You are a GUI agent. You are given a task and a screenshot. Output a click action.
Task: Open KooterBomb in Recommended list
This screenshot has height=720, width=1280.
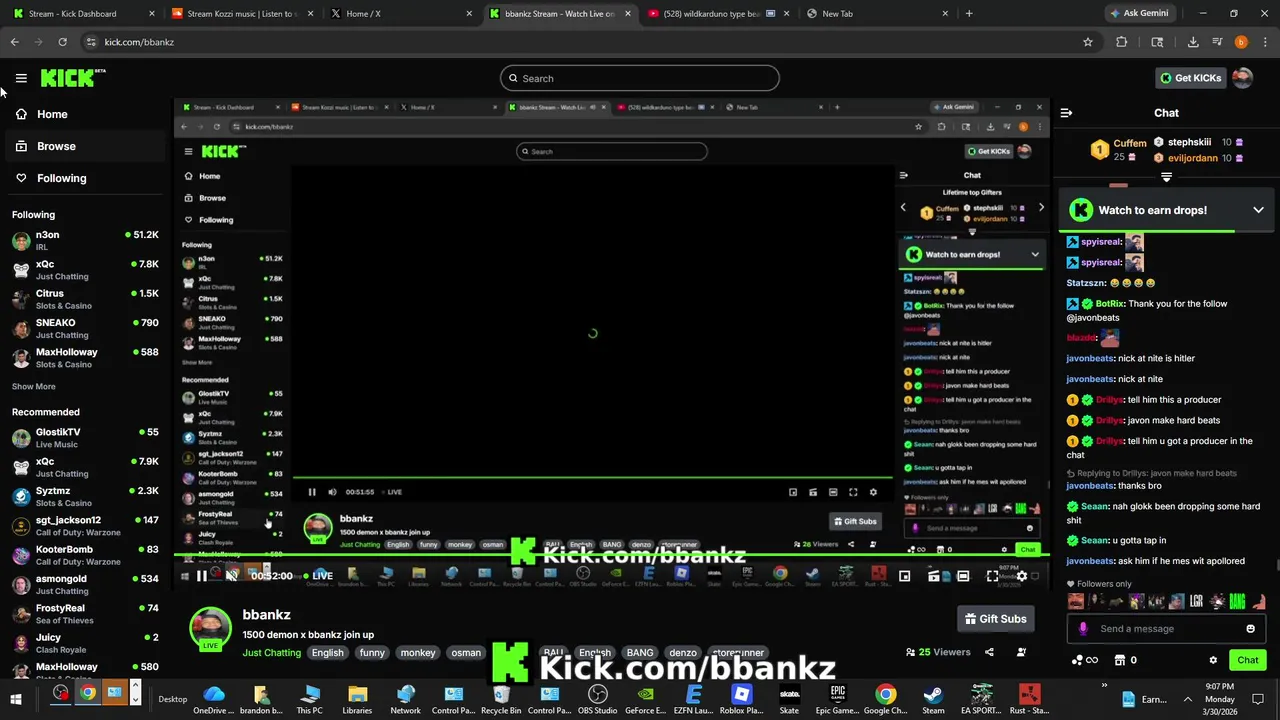85,555
